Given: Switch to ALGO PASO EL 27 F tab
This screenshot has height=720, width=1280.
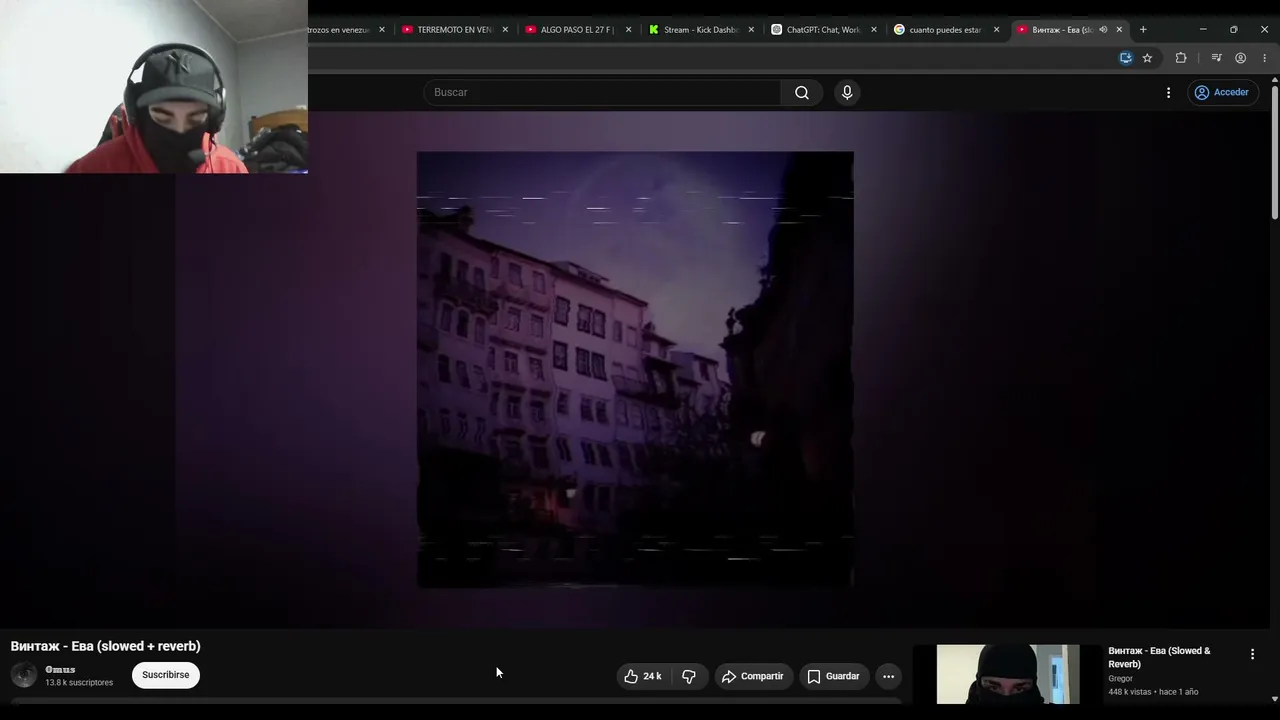Looking at the screenshot, I should click(x=578, y=30).
